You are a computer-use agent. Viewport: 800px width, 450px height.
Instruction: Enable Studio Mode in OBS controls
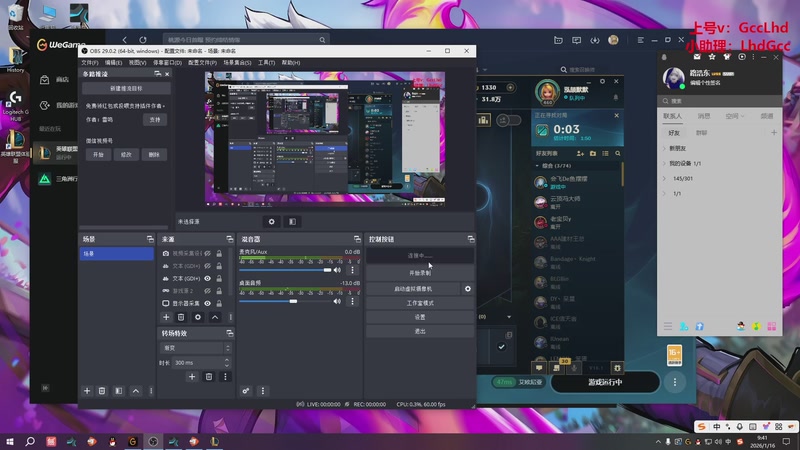420,303
